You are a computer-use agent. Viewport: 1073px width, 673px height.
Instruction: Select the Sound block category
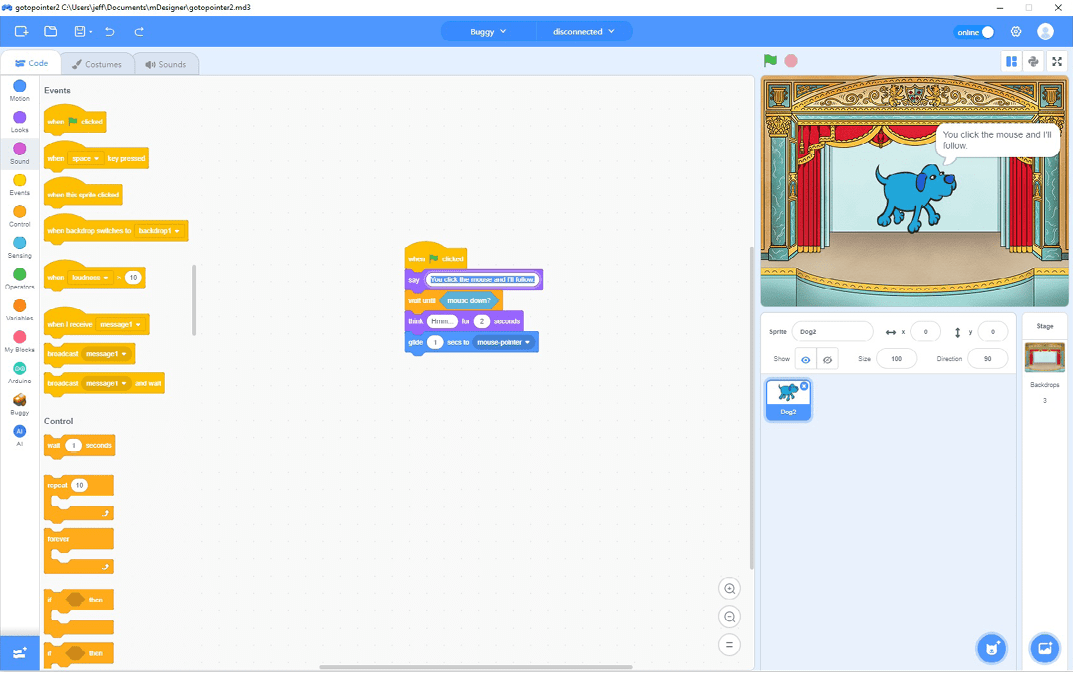point(20,153)
